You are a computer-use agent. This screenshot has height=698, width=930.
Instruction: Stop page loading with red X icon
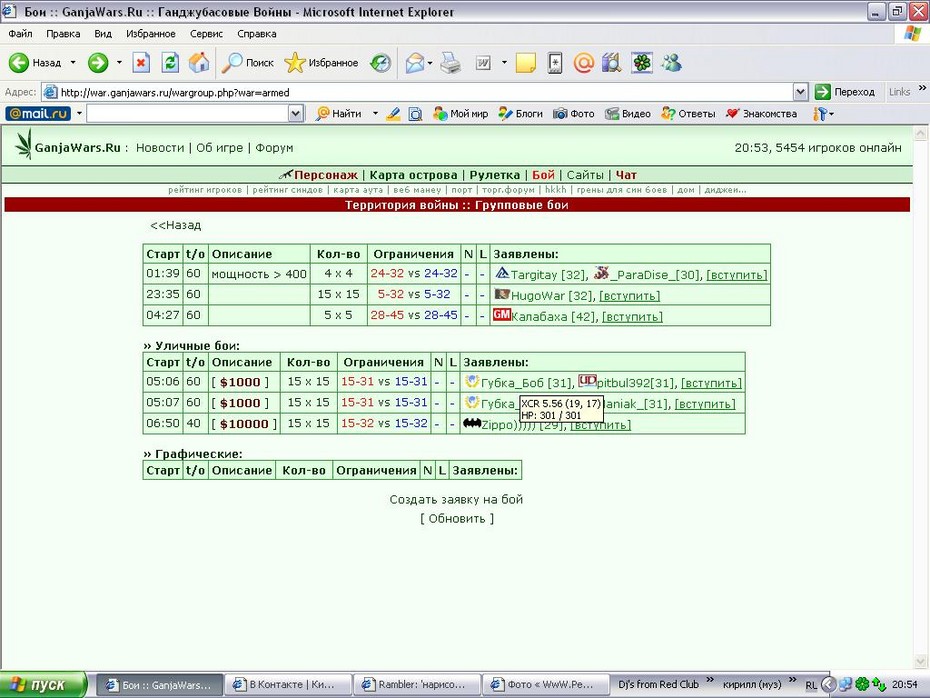(141, 62)
